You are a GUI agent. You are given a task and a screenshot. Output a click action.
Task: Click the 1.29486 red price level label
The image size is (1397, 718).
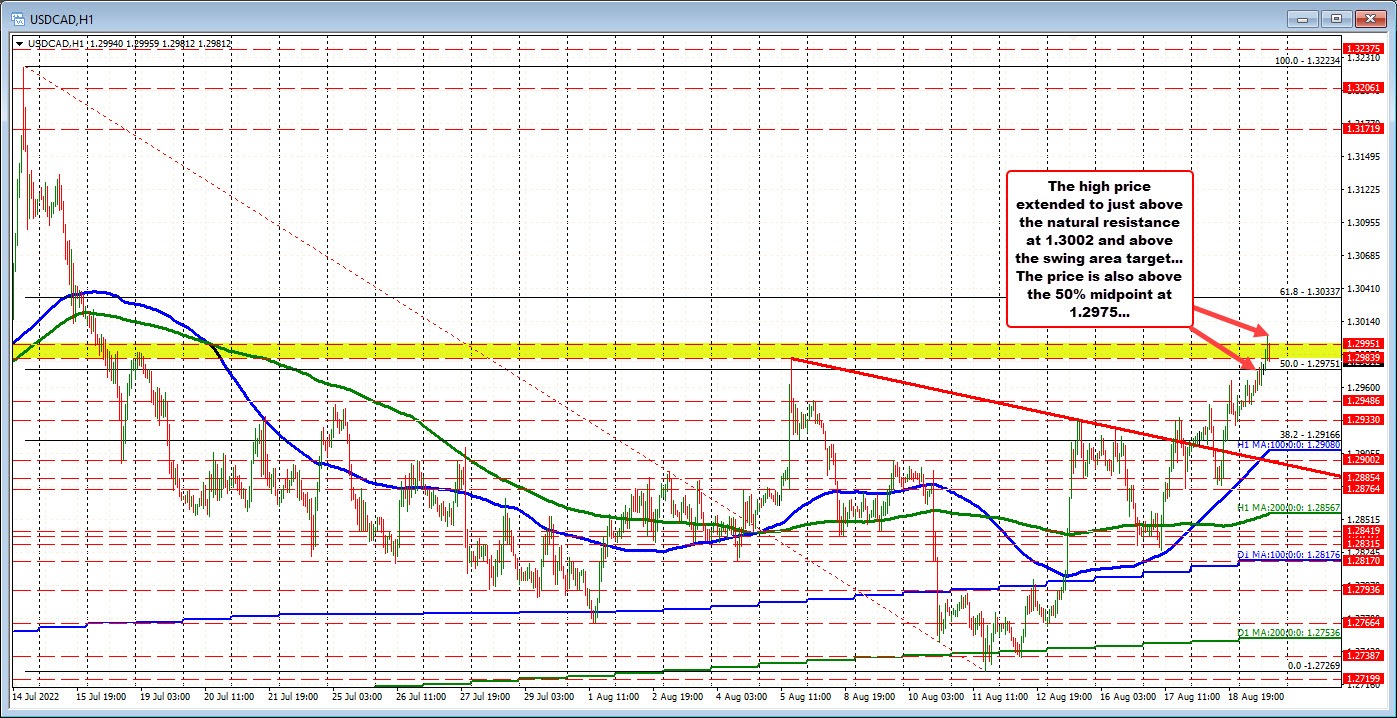click(x=1362, y=400)
